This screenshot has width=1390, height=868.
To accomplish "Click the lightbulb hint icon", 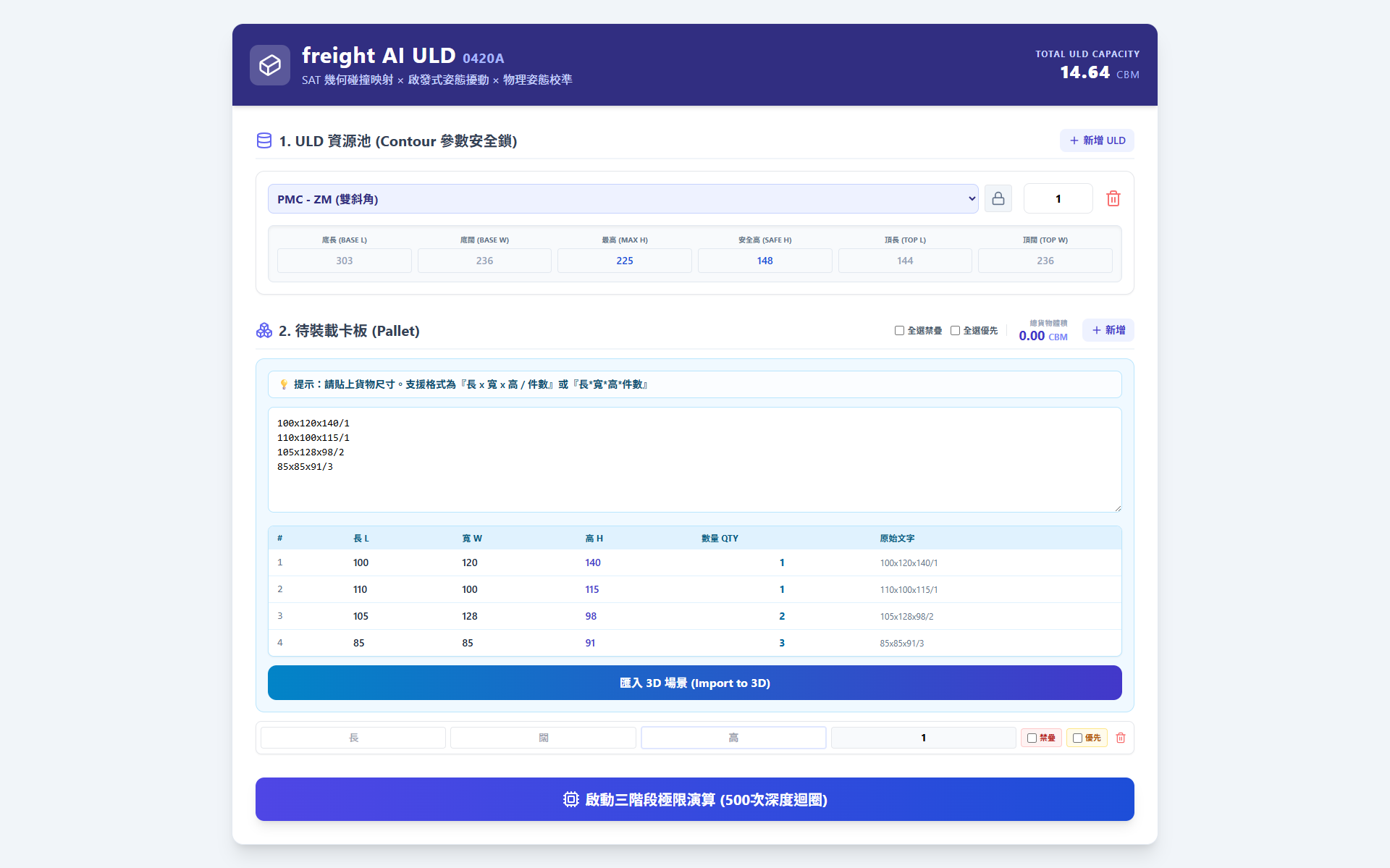I will (x=284, y=384).
